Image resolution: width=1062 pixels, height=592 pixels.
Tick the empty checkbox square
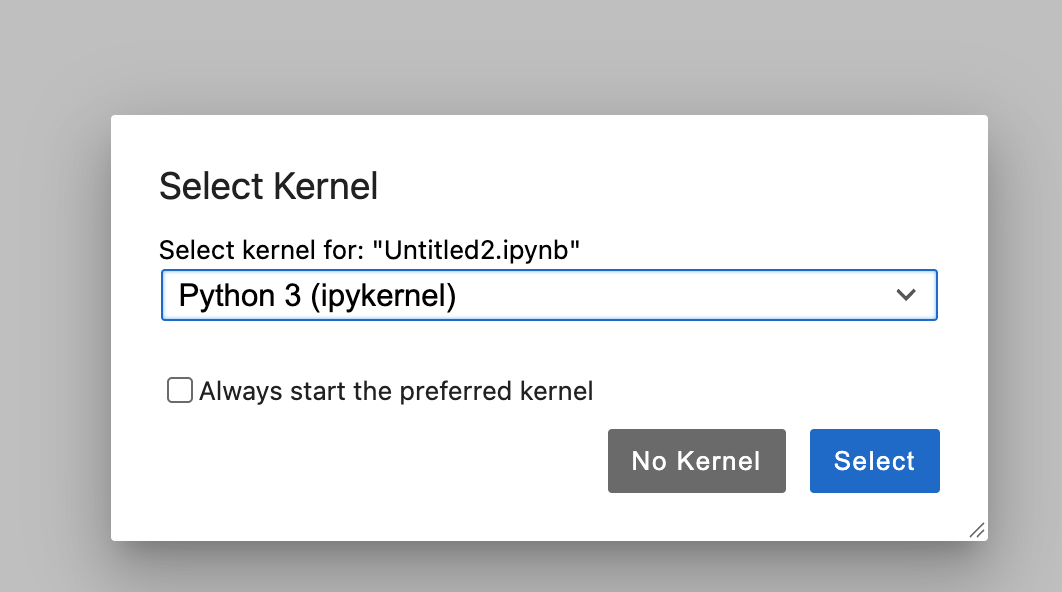coord(179,390)
